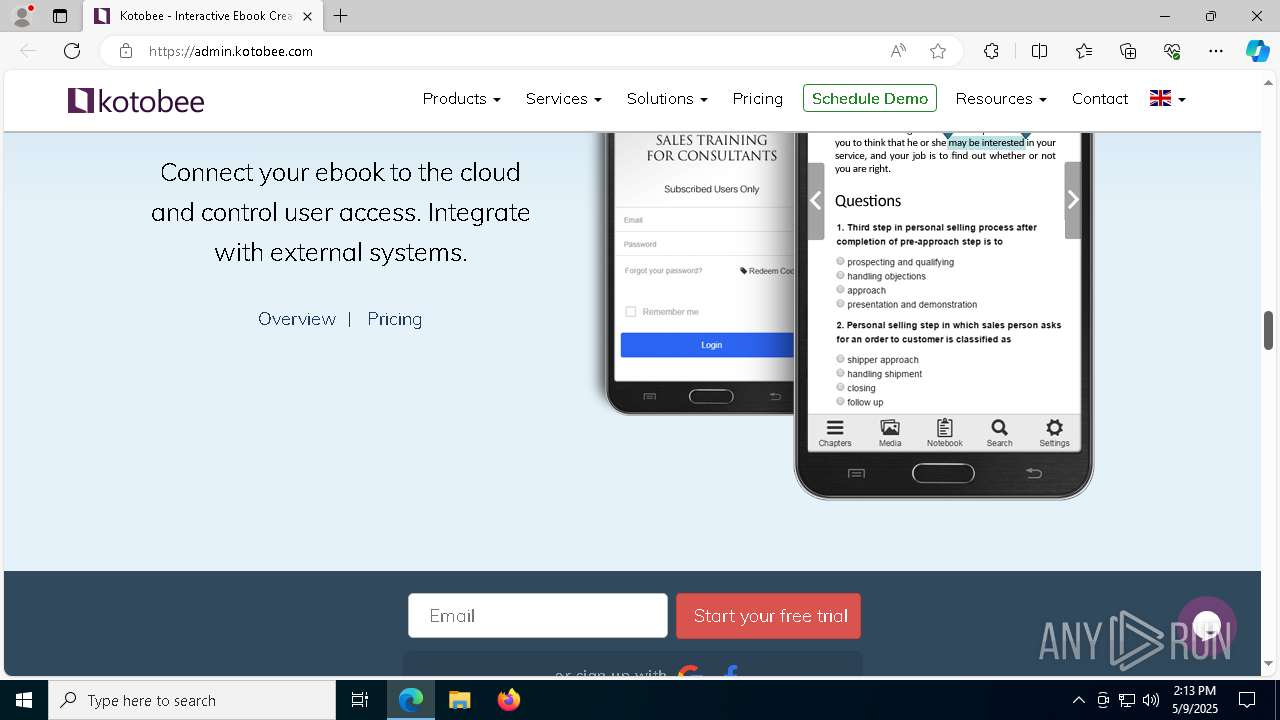The width and height of the screenshot is (1280, 720).
Task: Click the Windows taskbar search box
Action: 192,700
